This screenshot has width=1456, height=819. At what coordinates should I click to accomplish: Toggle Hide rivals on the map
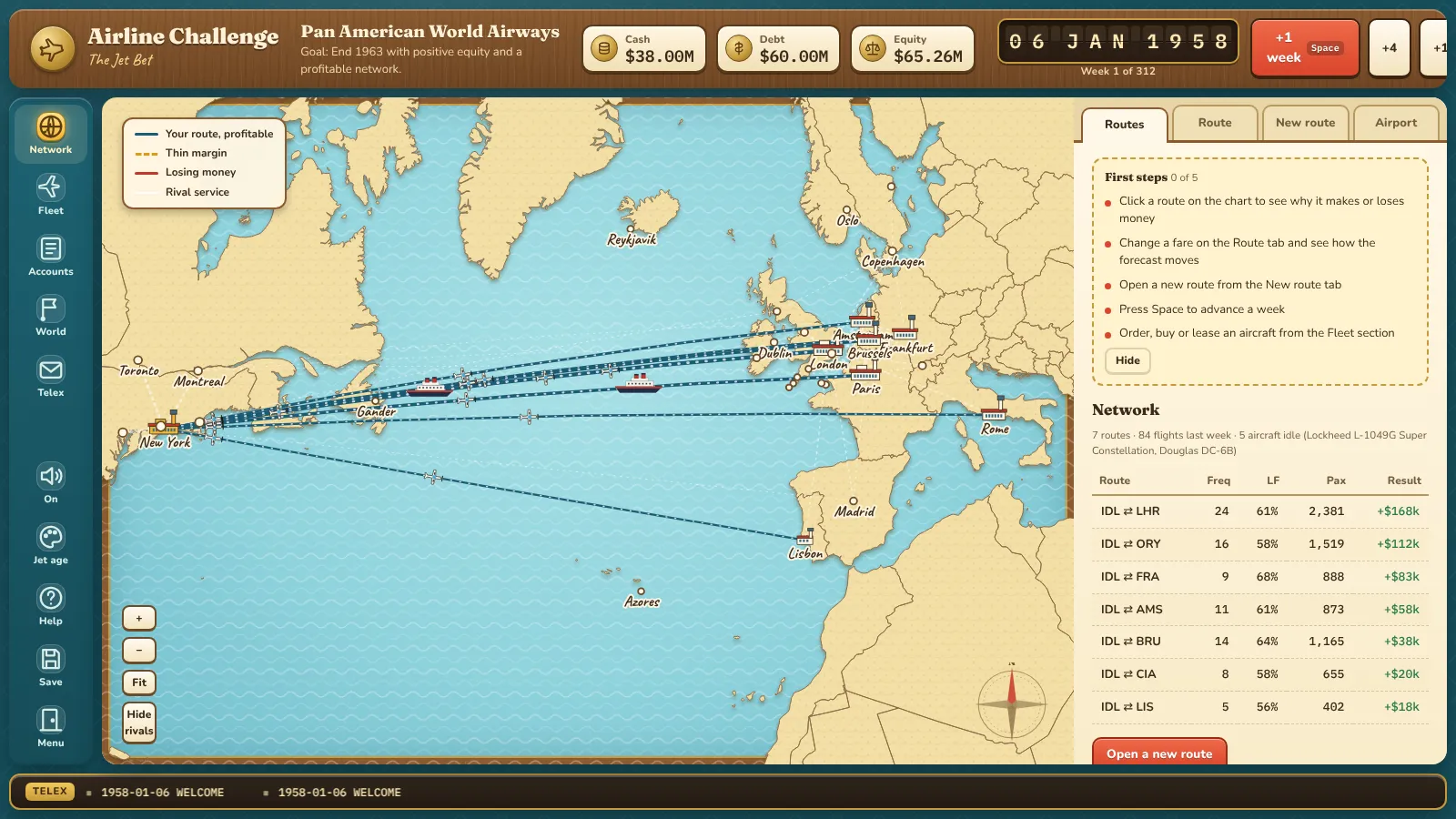point(139,723)
